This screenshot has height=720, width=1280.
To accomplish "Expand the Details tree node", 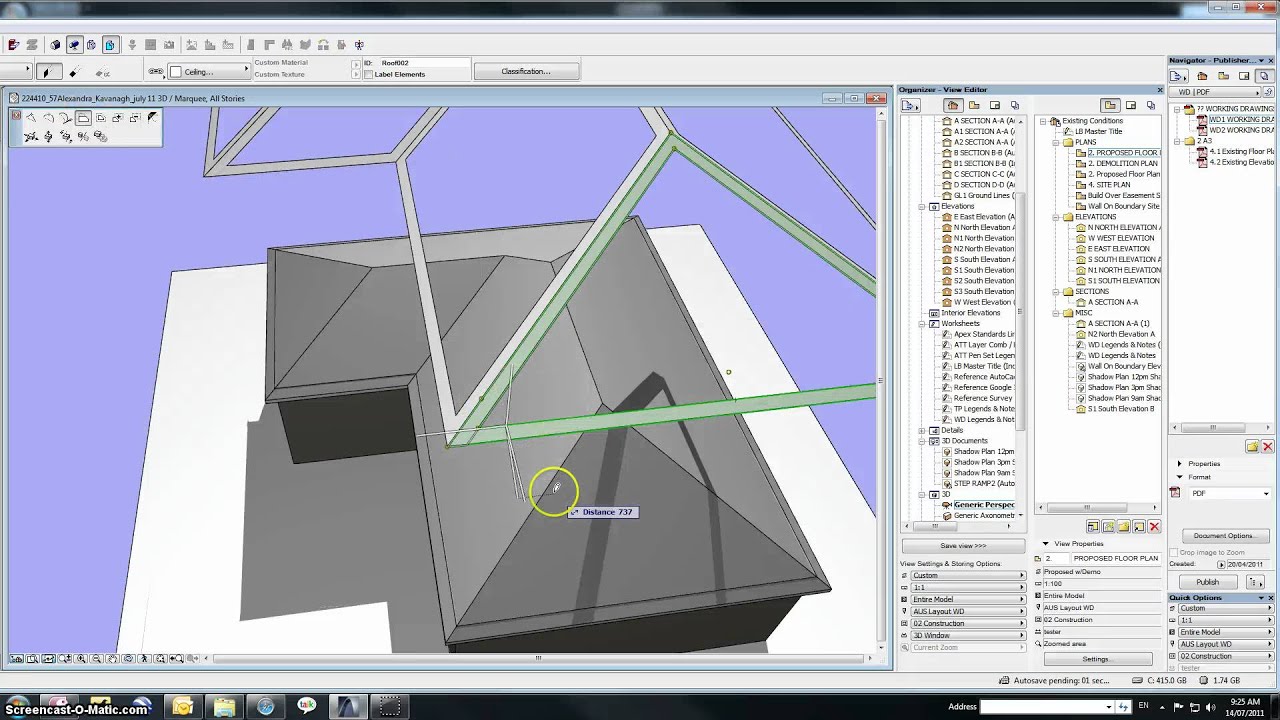I will [x=923, y=430].
